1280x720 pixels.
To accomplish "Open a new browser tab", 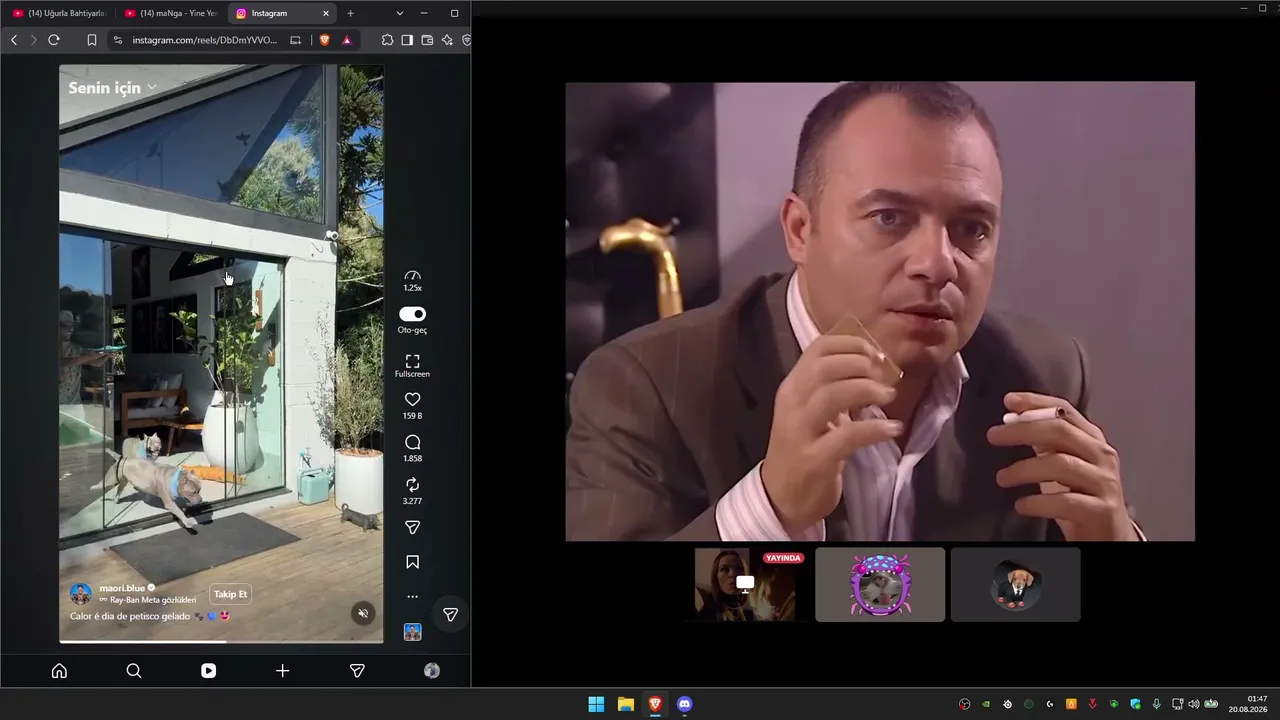I will [x=350, y=13].
